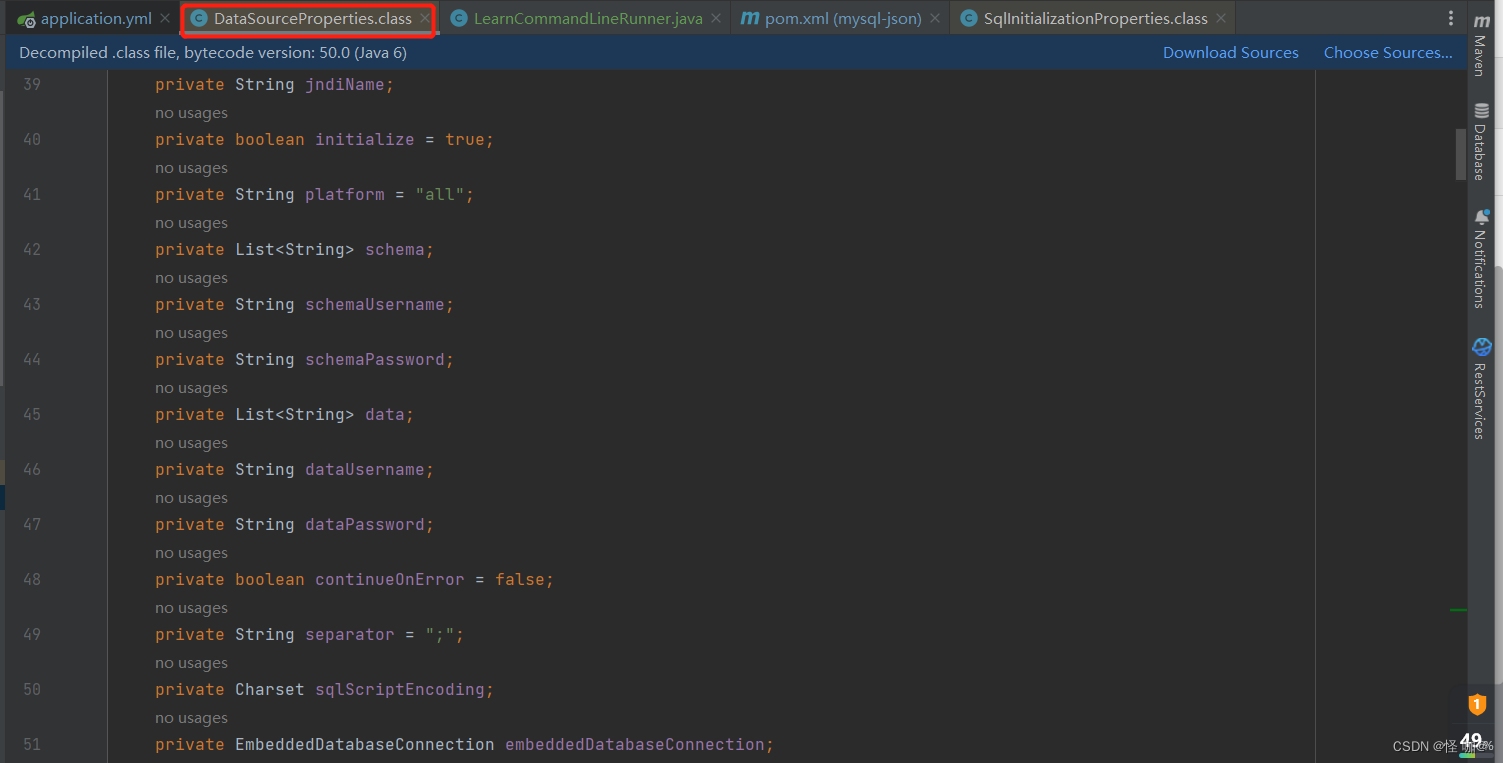
Task: Click the separator field name
Action: 350,635
